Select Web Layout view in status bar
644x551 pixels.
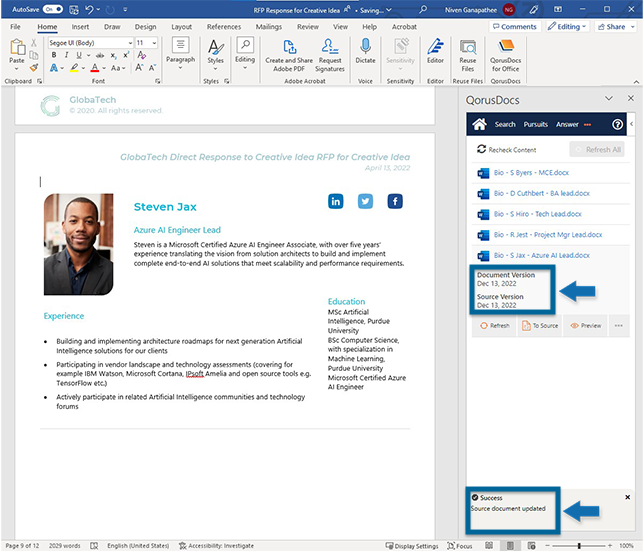pos(531,546)
